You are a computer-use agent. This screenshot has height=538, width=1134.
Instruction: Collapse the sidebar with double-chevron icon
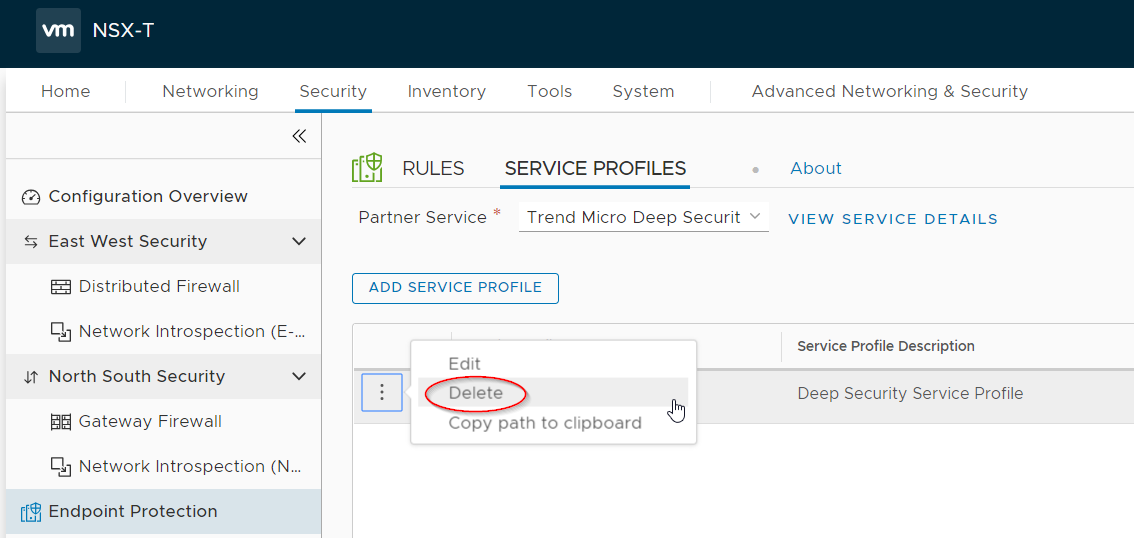click(x=299, y=136)
